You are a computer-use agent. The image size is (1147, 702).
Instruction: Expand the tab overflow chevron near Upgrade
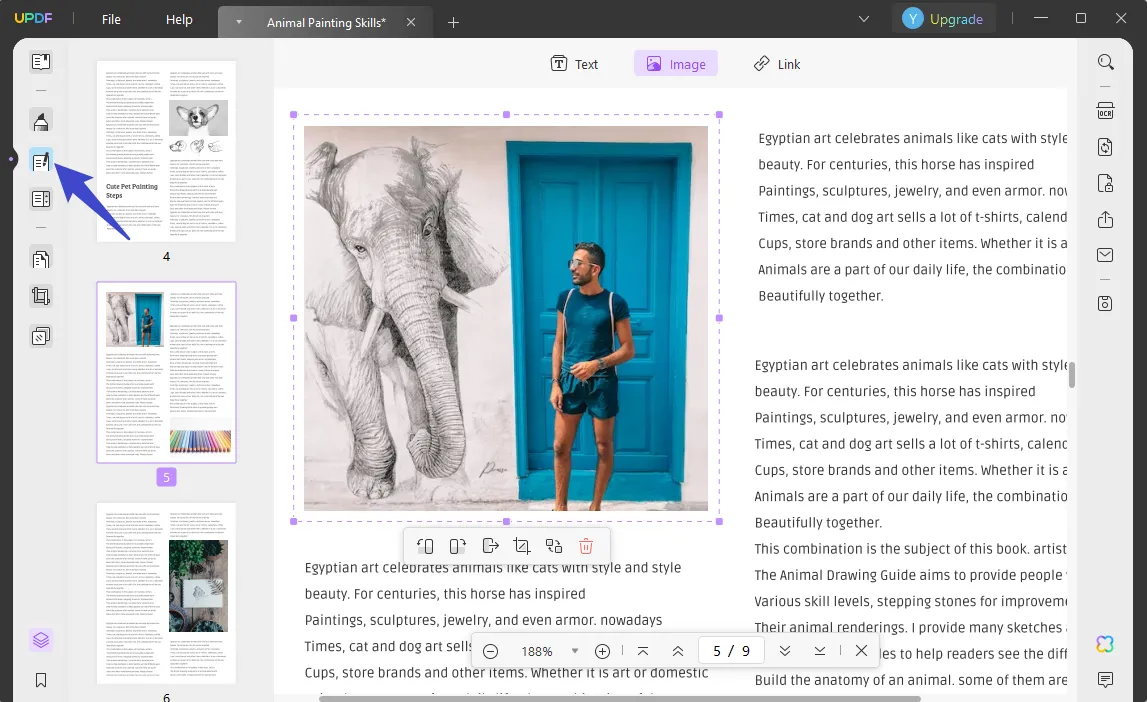click(864, 19)
